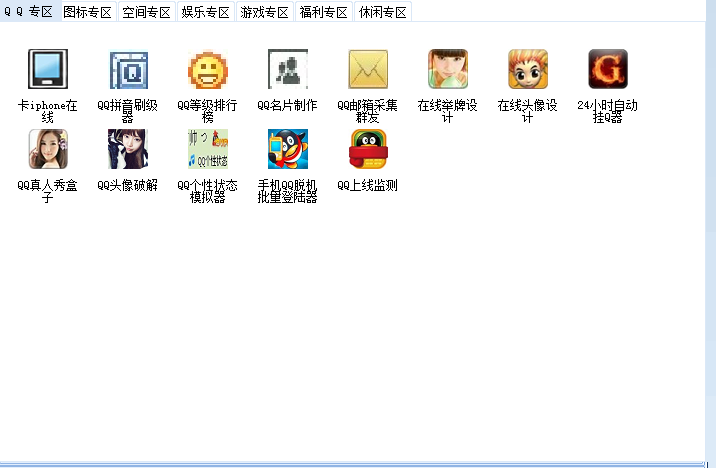Switch to the QQ专区 tab
The image size is (716, 468).
pyautogui.click(x=28, y=12)
